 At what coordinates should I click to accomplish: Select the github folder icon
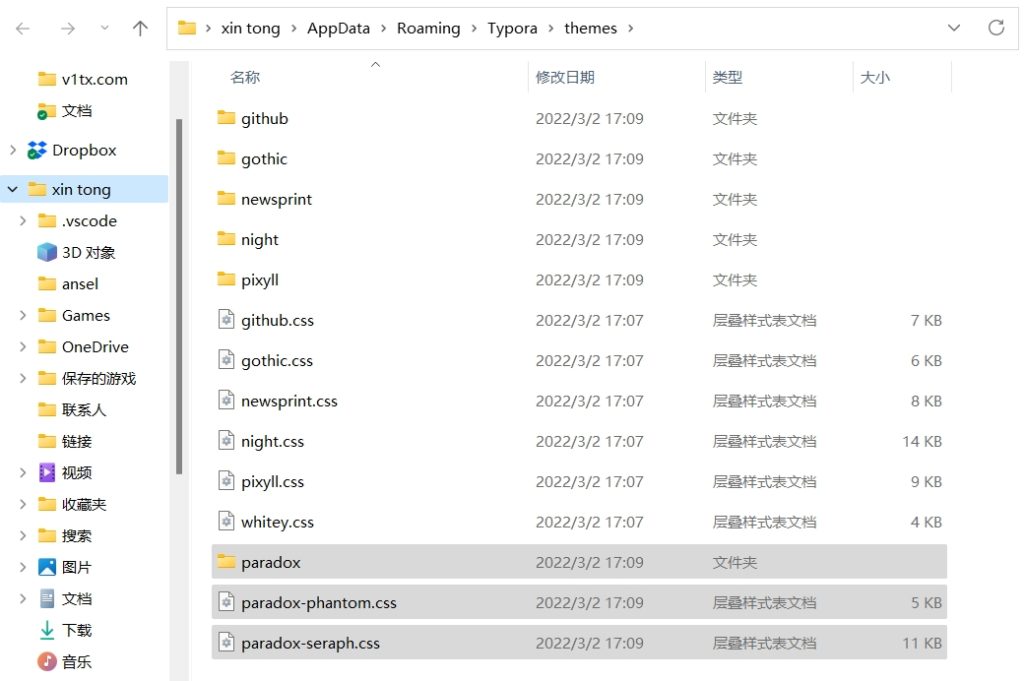(226, 118)
